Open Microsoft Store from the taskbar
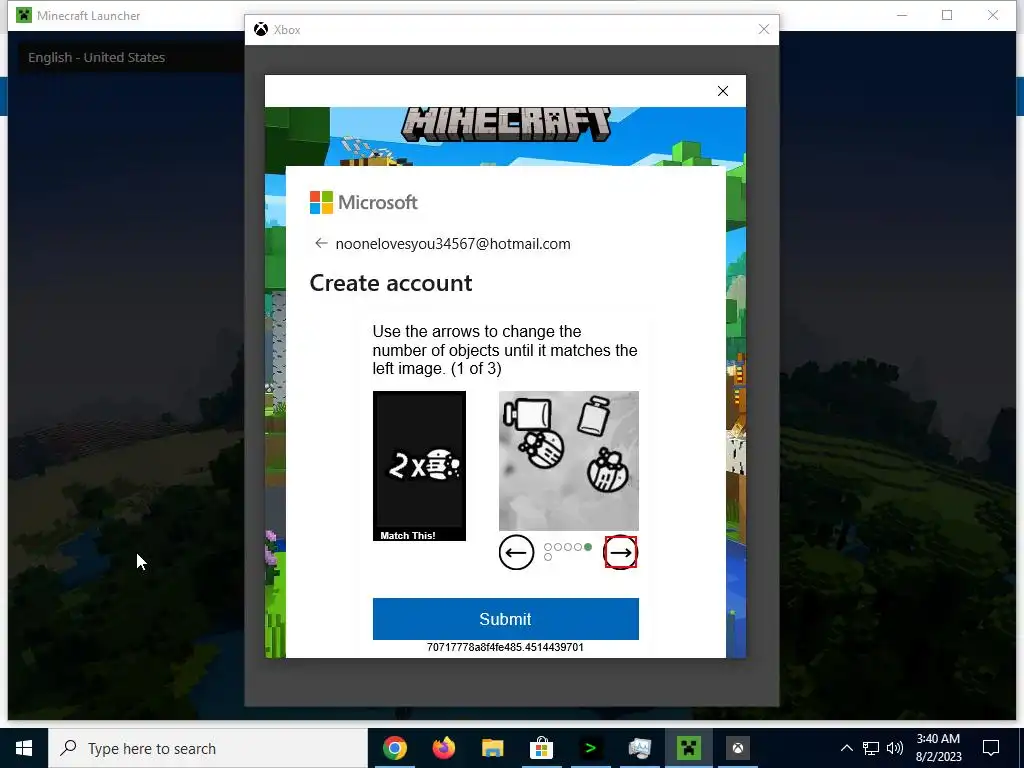Image resolution: width=1024 pixels, height=768 pixels. (x=541, y=748)
